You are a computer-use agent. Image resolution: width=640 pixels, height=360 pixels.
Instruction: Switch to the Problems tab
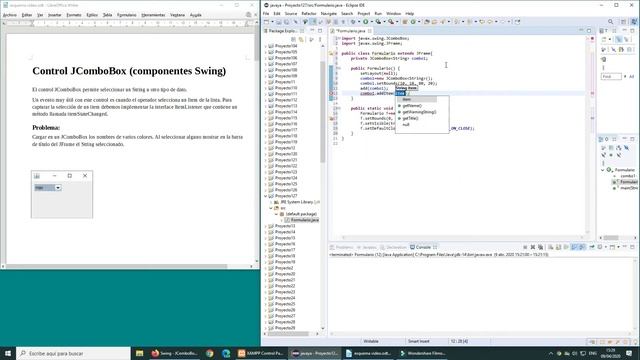pos(342,247)
